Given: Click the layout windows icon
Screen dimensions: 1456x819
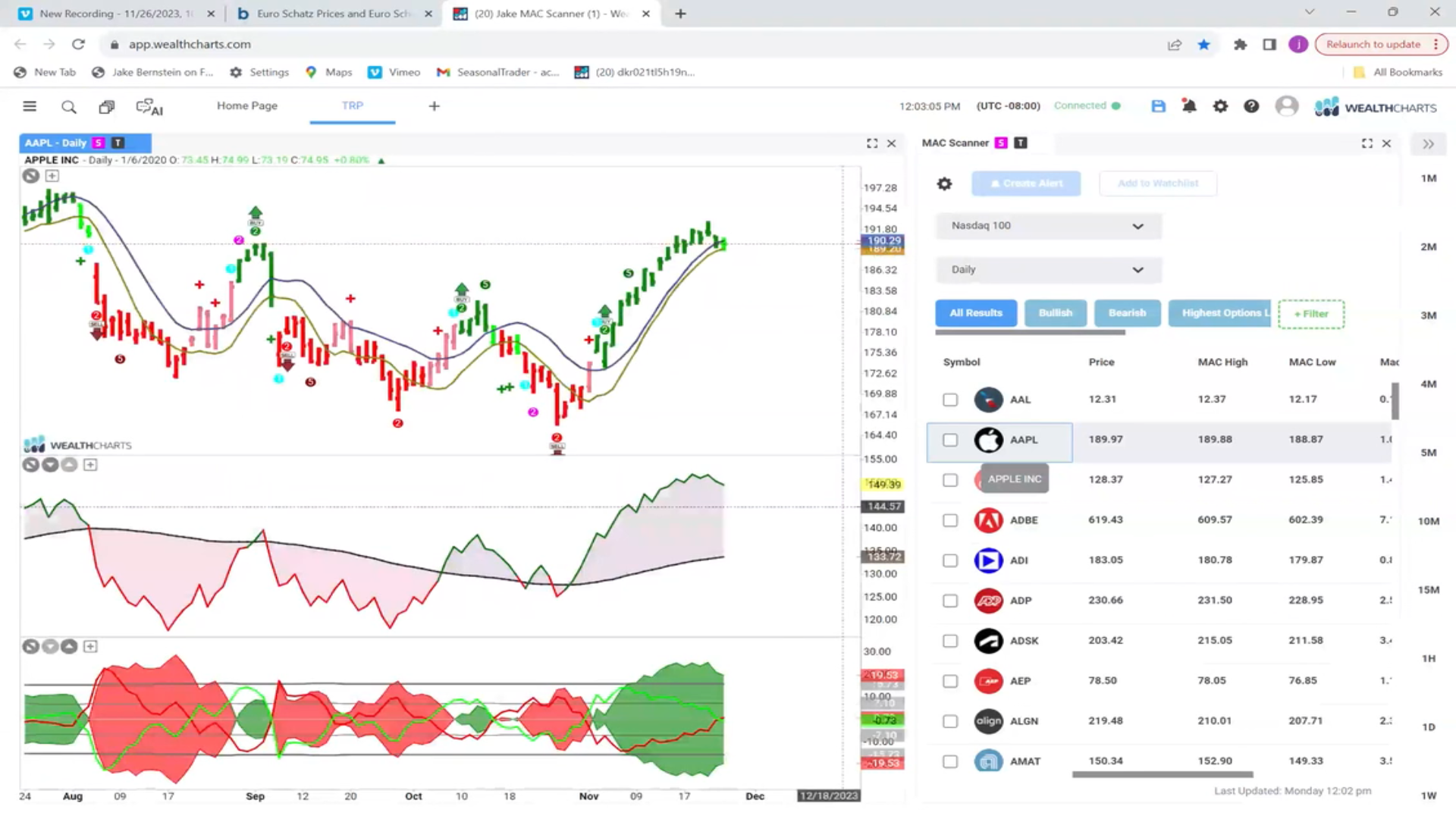Looking at the screenshot, I should pyautogui.click(x=107, y=107).
